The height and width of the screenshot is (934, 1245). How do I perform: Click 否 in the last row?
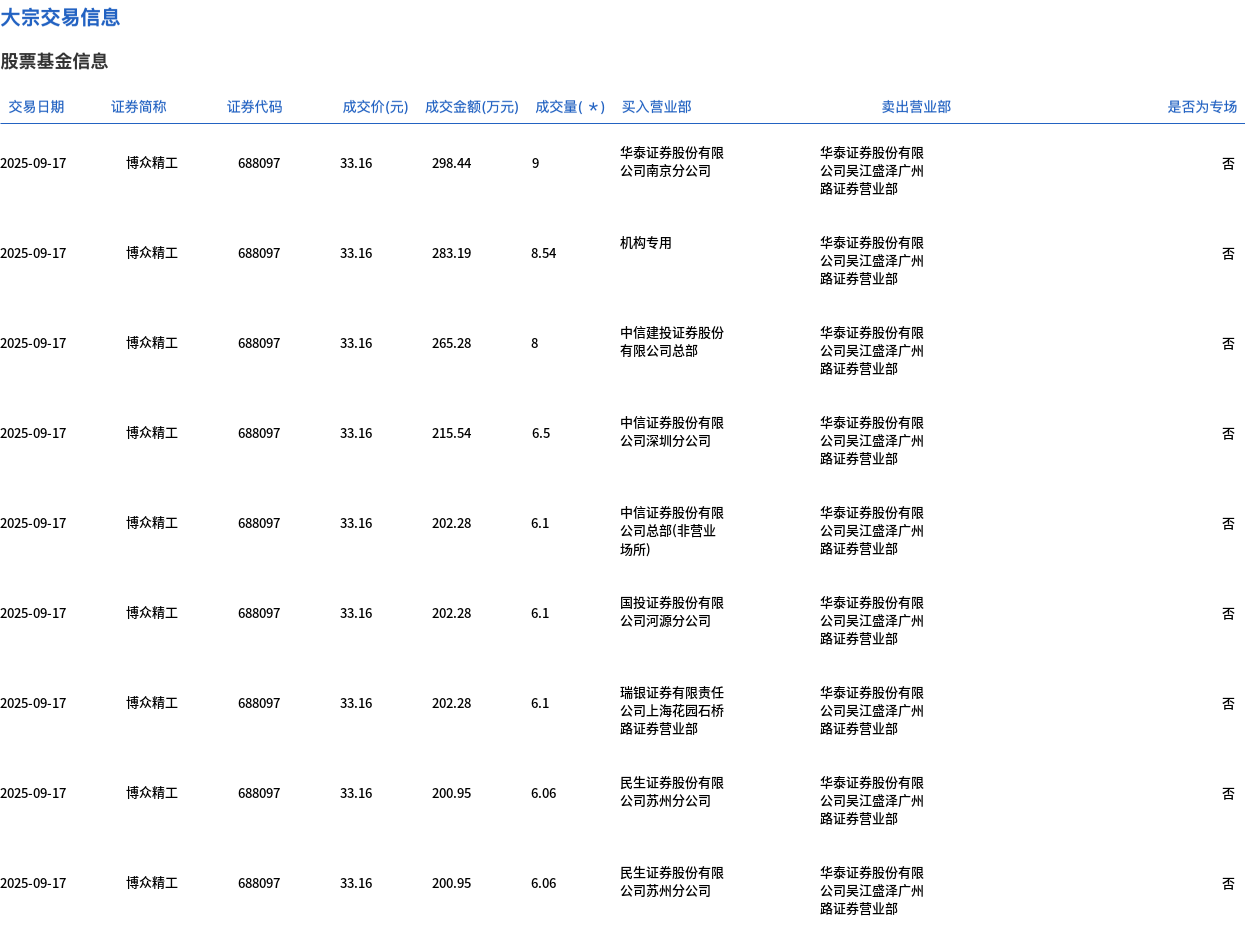(1228, 883)
